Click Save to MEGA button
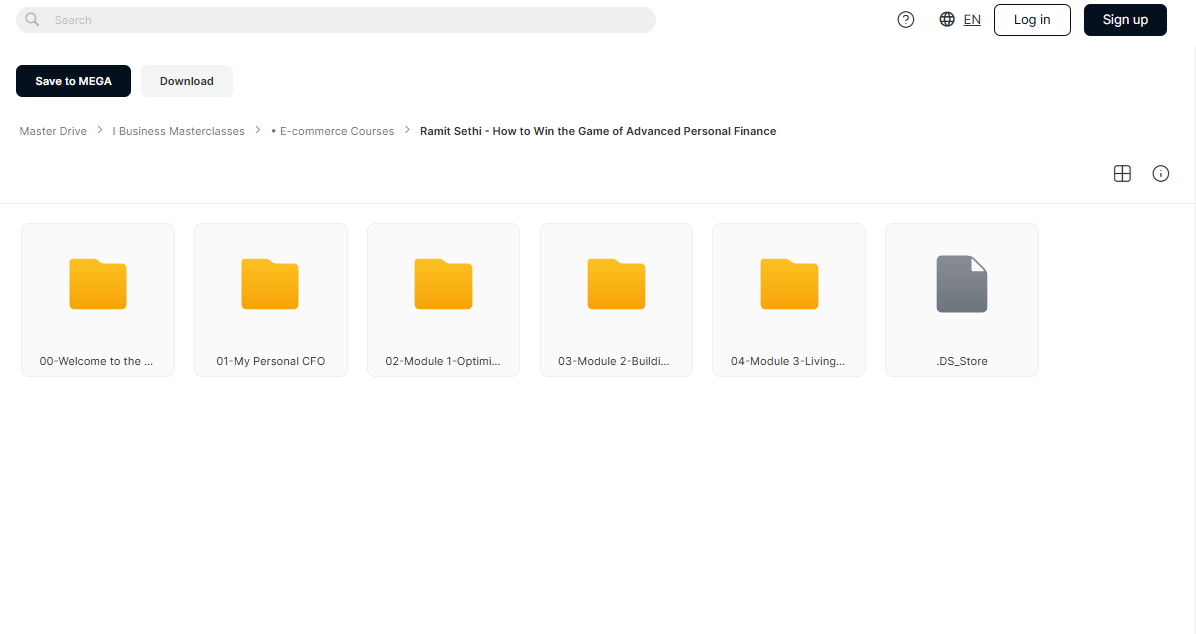 coord(73,81)
